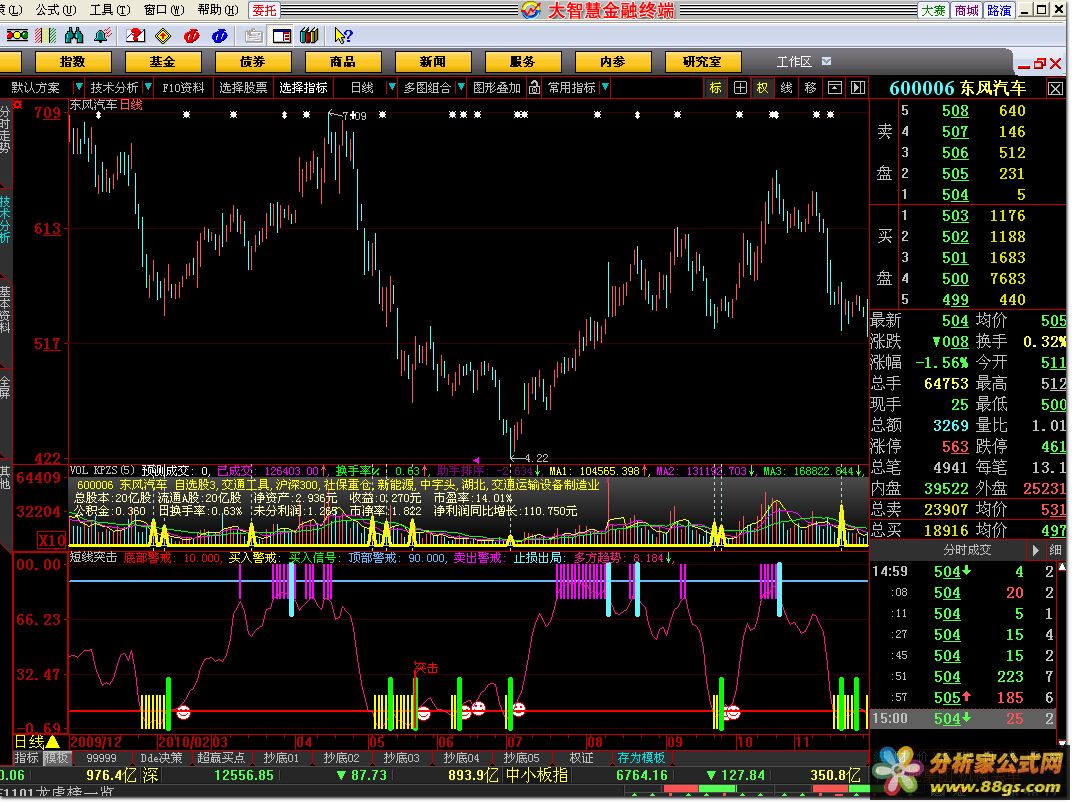Viewport: 1072px width, 802px height.
Task: Open the alarm bell alert icon
Action: [103, 35]
